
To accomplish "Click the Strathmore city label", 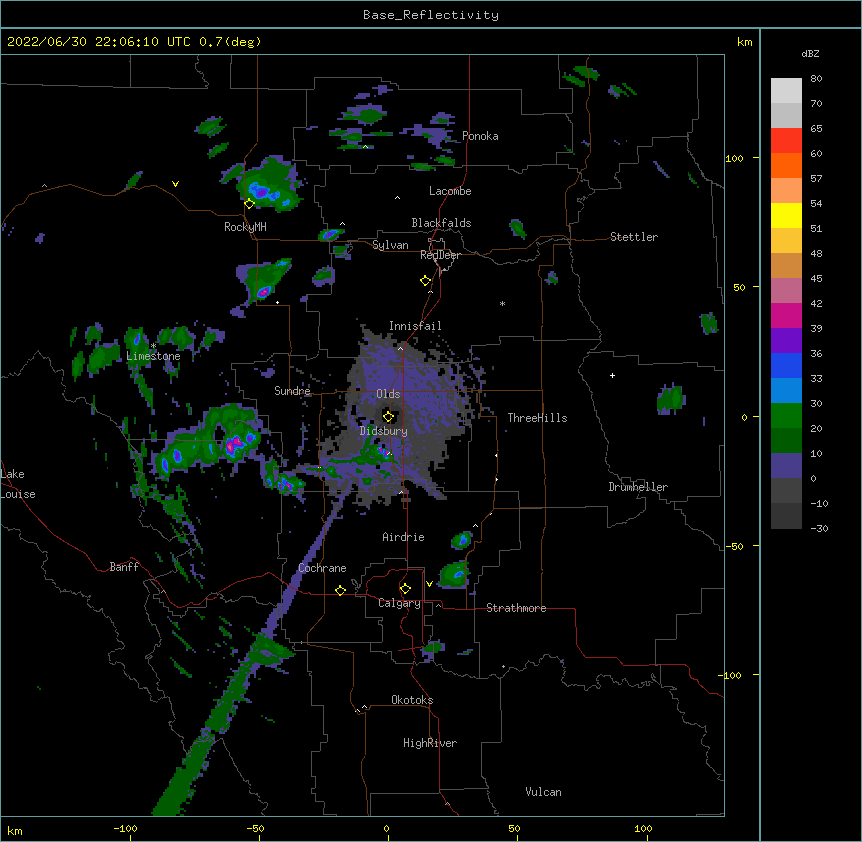I will click(x=516, y=608).
